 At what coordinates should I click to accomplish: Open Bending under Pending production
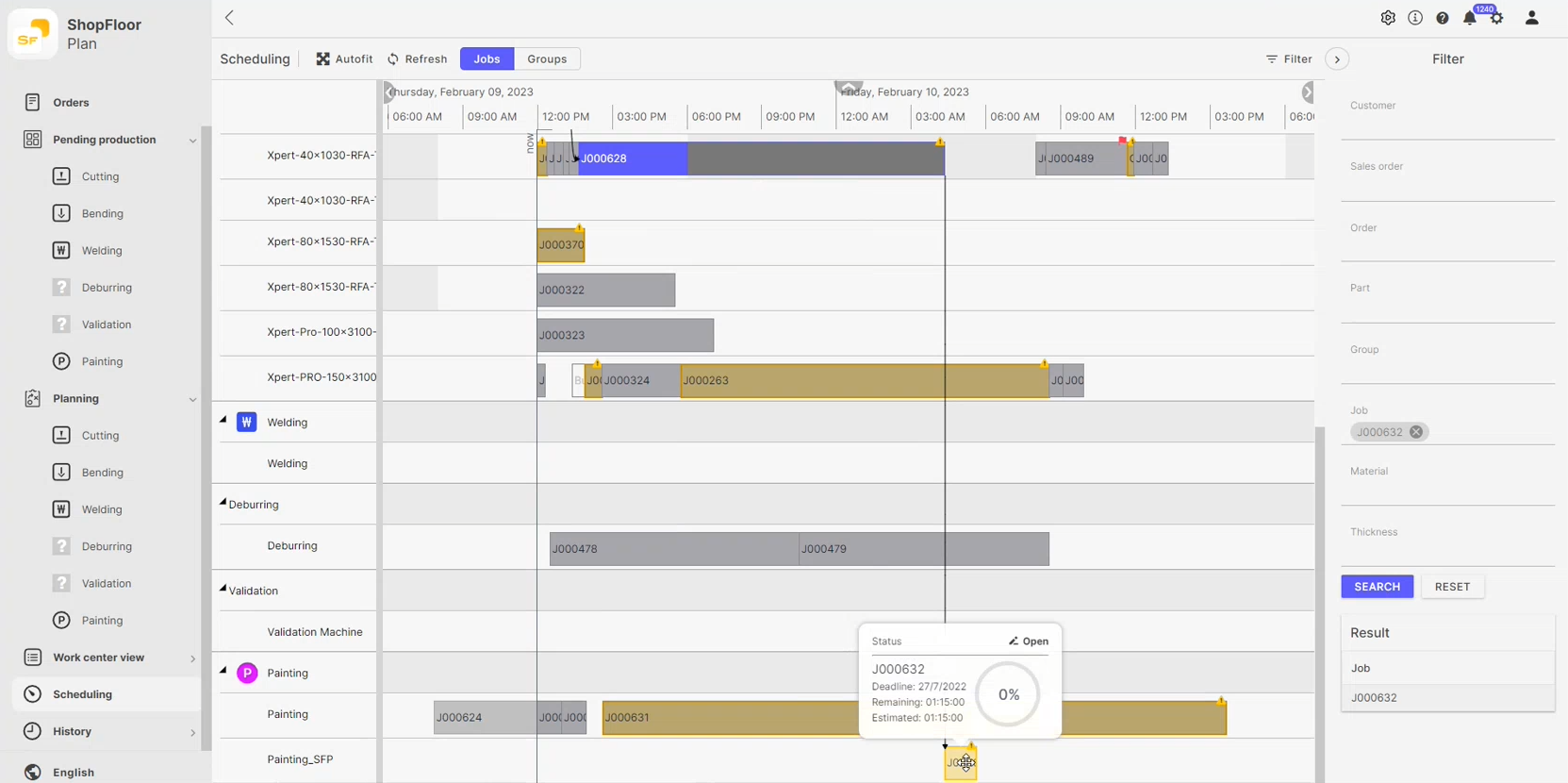click(102, 213)
